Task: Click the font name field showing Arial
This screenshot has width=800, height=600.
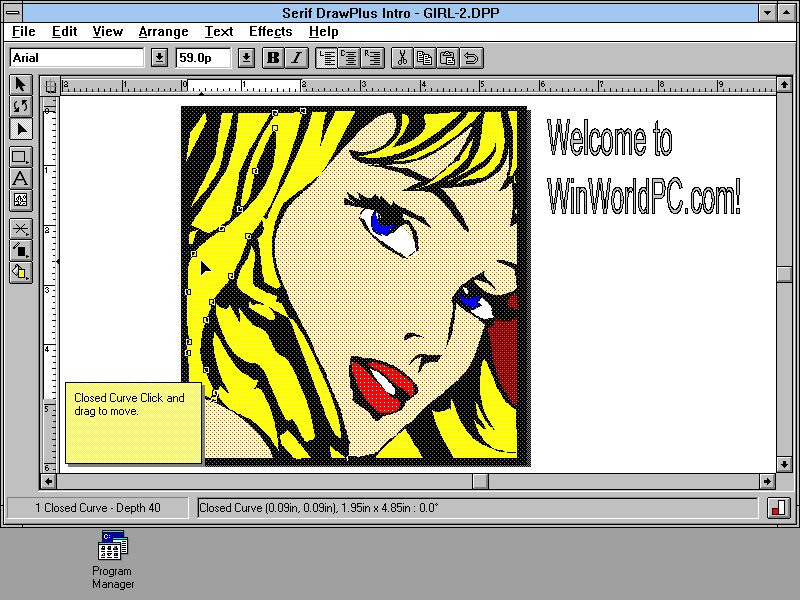Action: click(77, 58)
